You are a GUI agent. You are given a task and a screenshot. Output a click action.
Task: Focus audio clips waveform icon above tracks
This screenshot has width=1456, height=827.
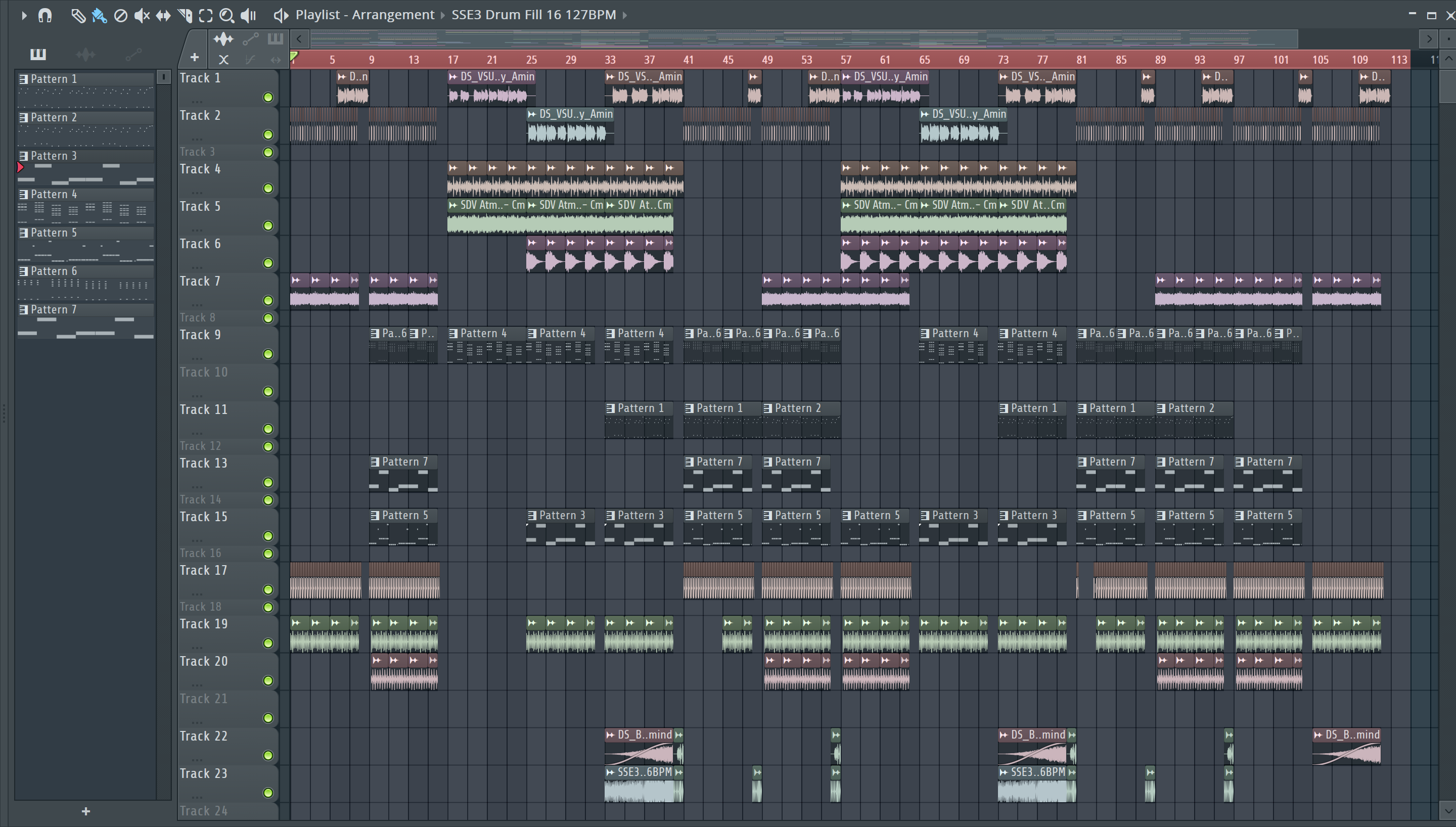(x=223, y=39)
